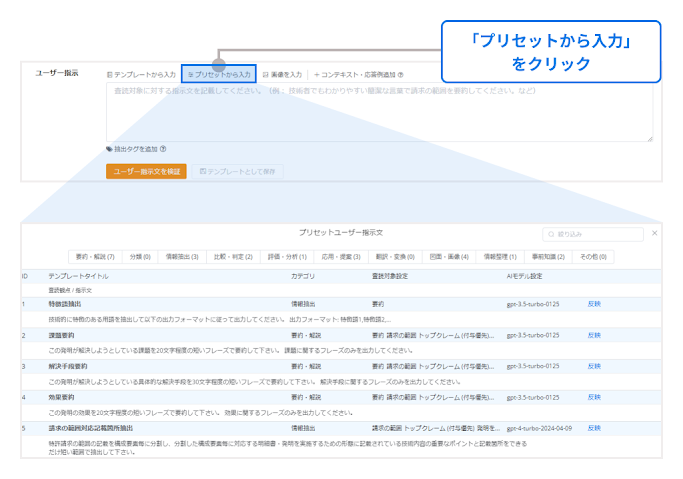Select the その他 (0) category tab

tap(595, 256)
